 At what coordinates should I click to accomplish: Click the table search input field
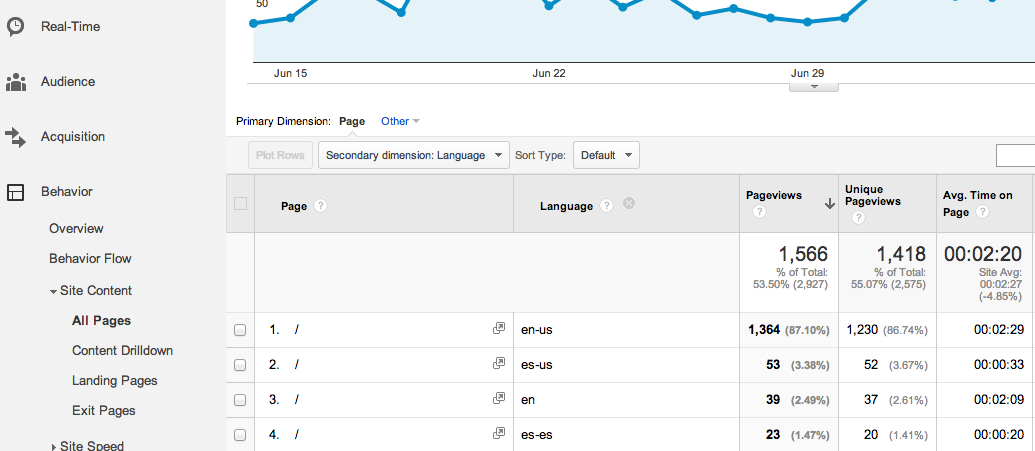coord(1015,155)
